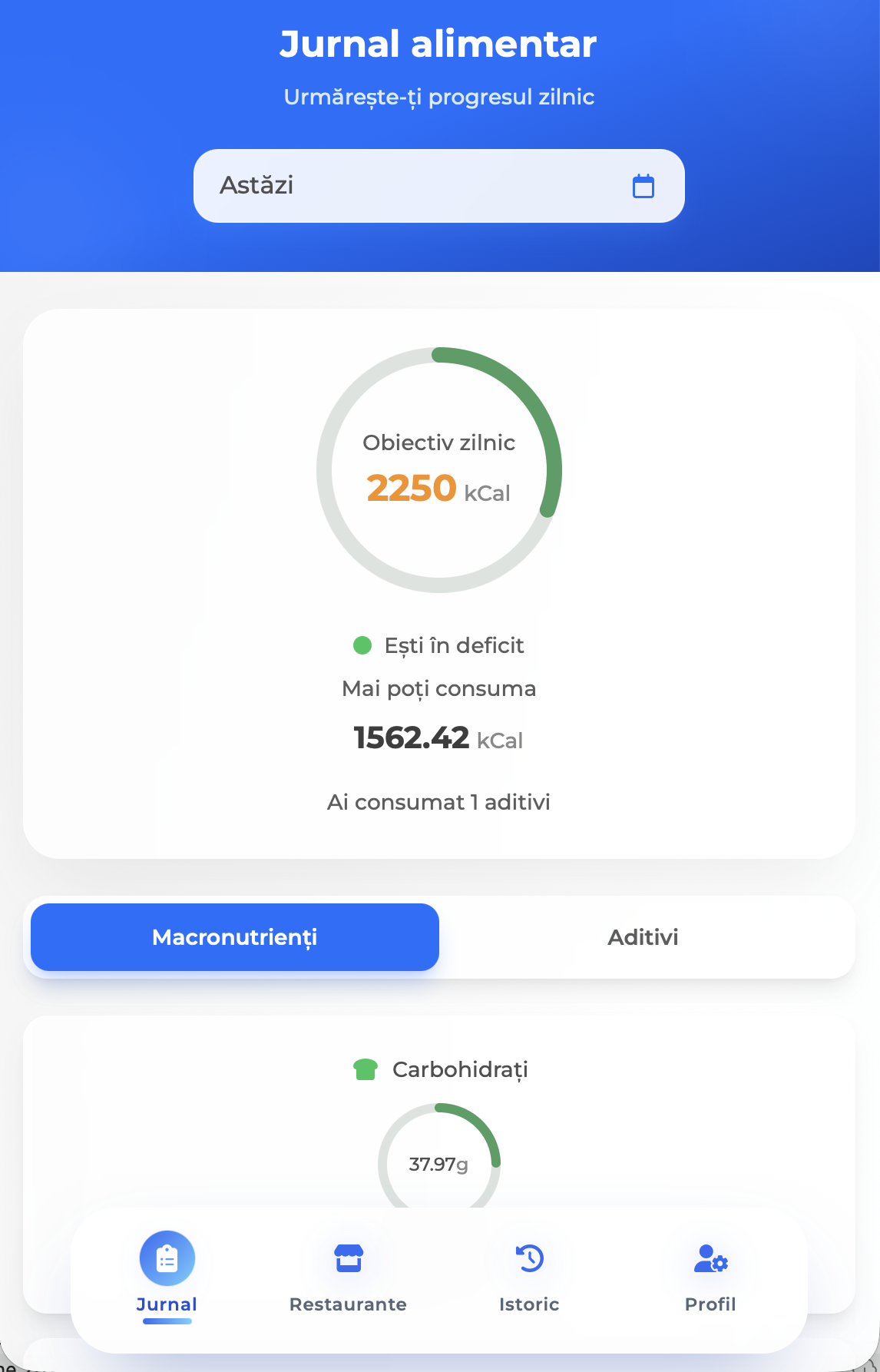
Task: Switch to the Macronutrienți tab
Action: click(x=235, y=937)
